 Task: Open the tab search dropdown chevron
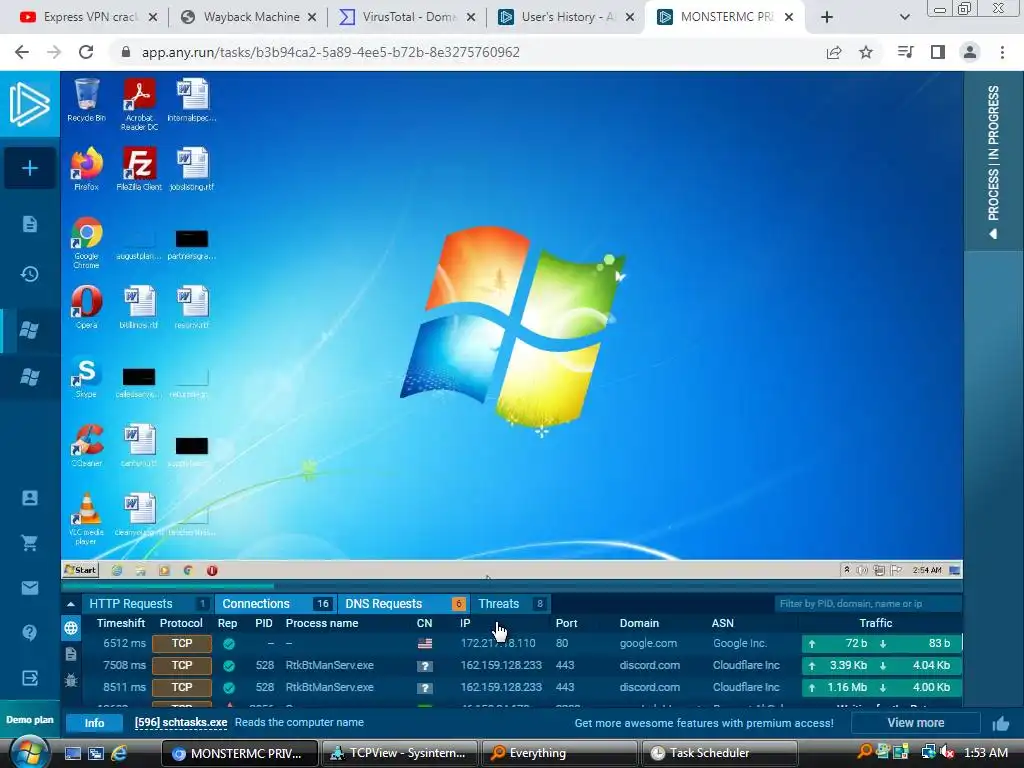point(904,17)
